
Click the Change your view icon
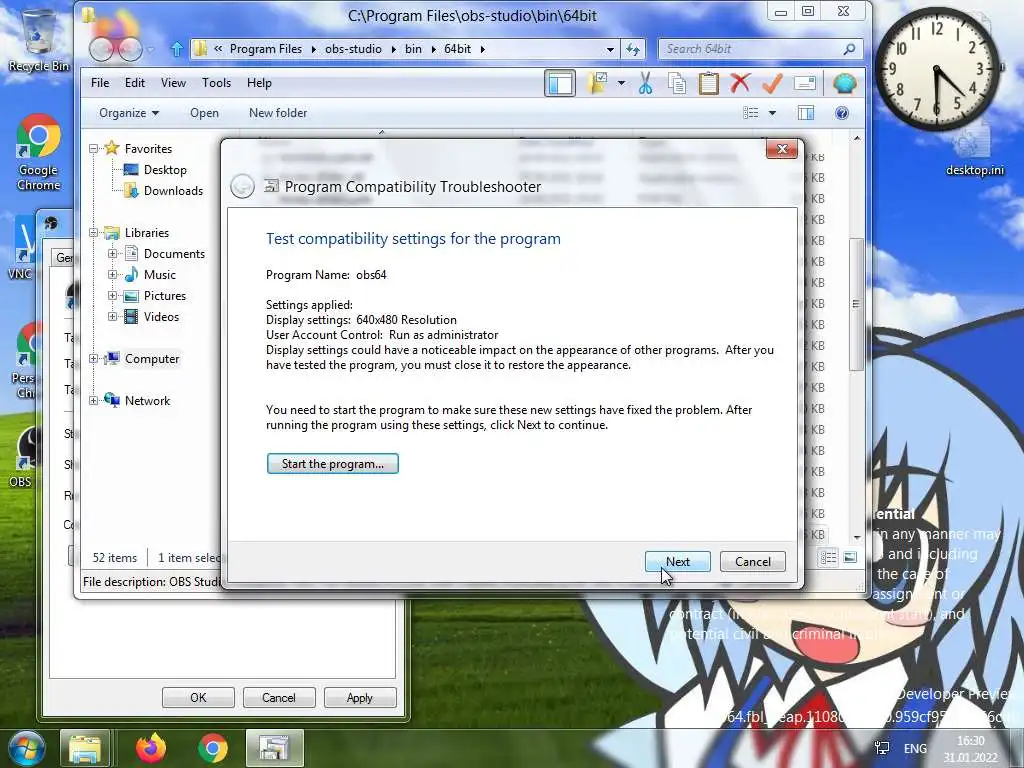pyautogui.click(x=751, y=113)
